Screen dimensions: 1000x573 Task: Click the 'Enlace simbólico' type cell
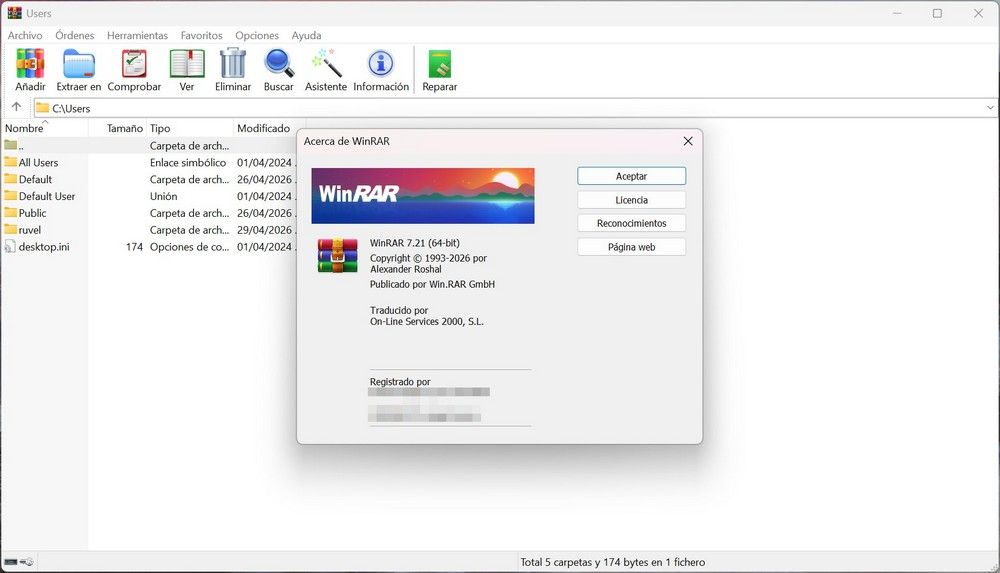[188, 163]
